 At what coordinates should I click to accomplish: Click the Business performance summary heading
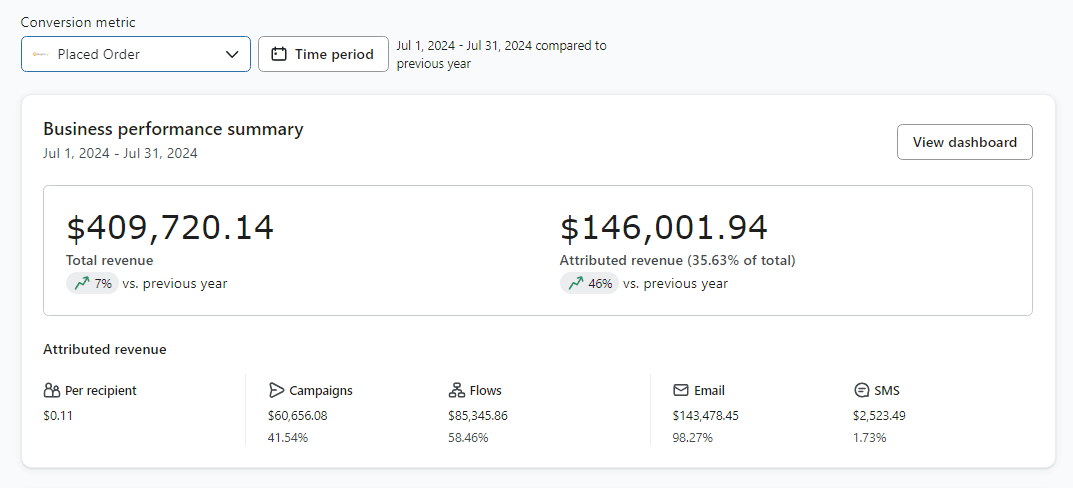(x=173, y=129)
